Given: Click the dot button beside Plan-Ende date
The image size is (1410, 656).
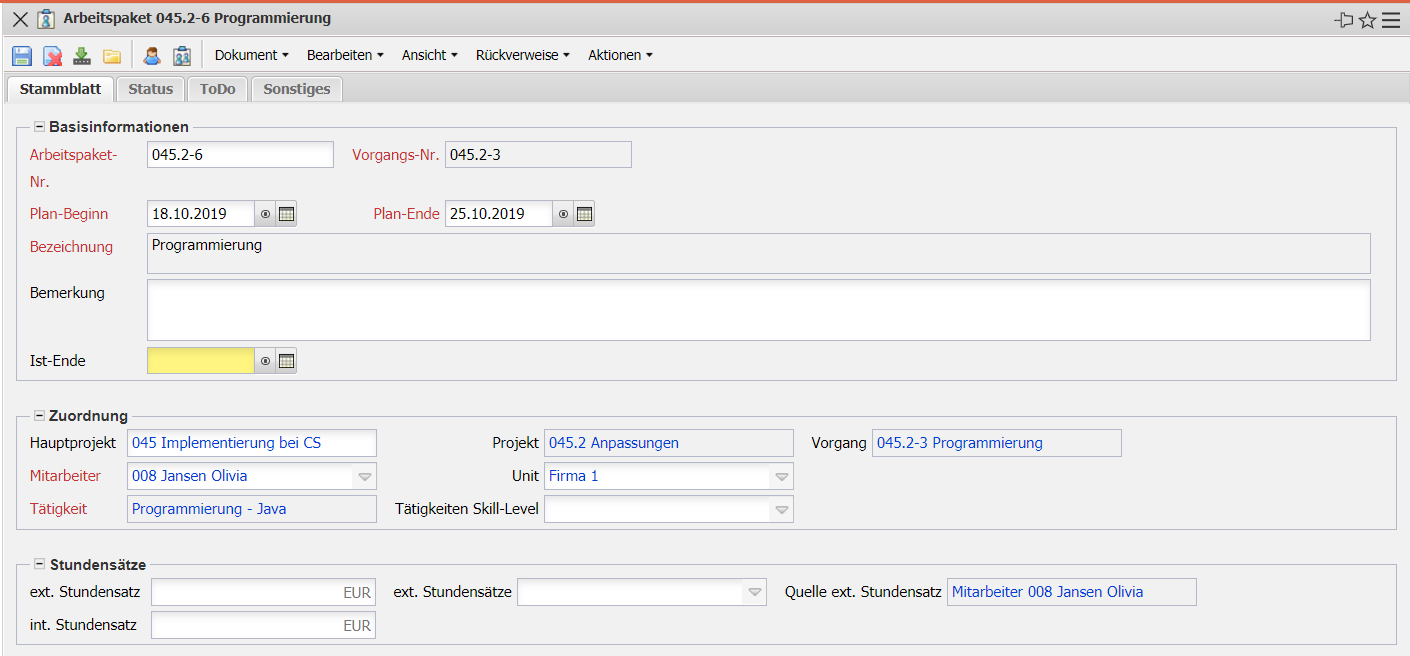Looking at the screenshot, I should [x=564, y=214].
